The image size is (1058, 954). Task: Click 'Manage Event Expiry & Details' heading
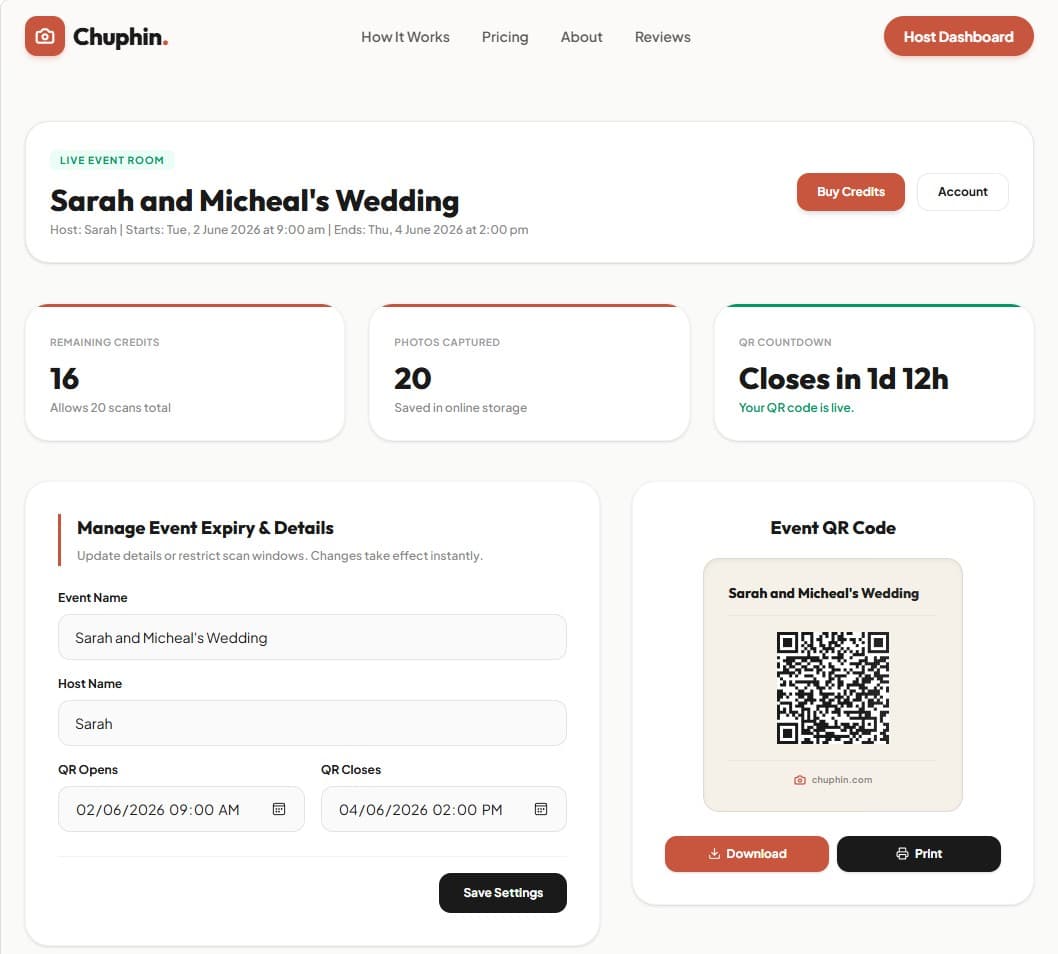pyautogui.click(x=205, y=528)
